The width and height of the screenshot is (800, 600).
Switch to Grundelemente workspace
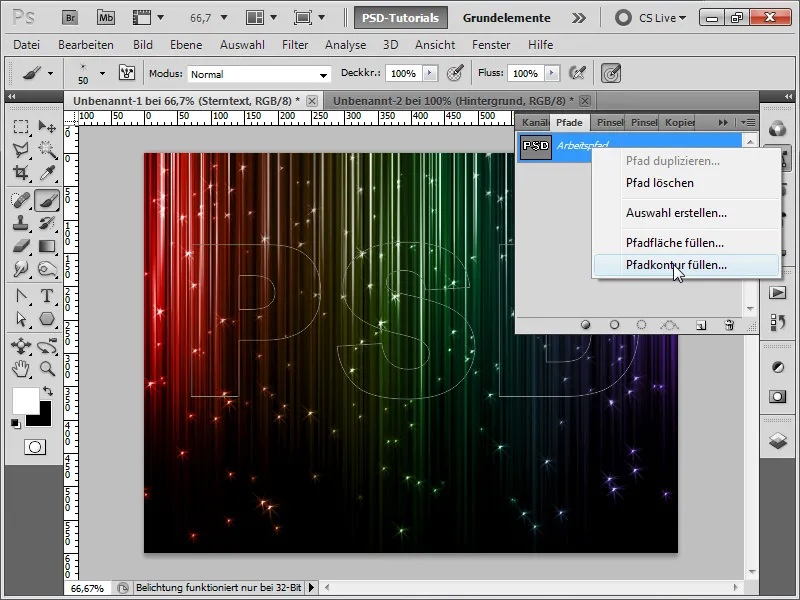click(506, 18)
